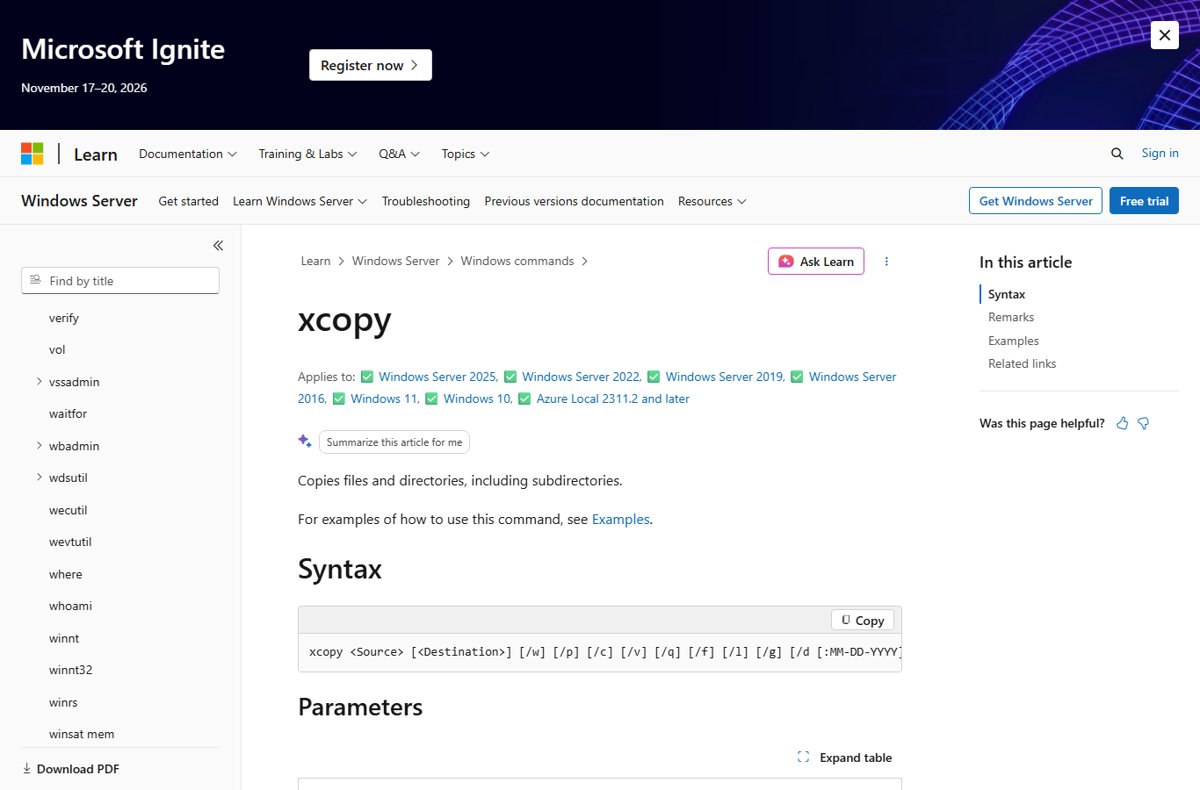The height and width of the screenshot is (790, 1200).
Task: Click the Ask Learn chat icon
Action: (x=786, y=261)
